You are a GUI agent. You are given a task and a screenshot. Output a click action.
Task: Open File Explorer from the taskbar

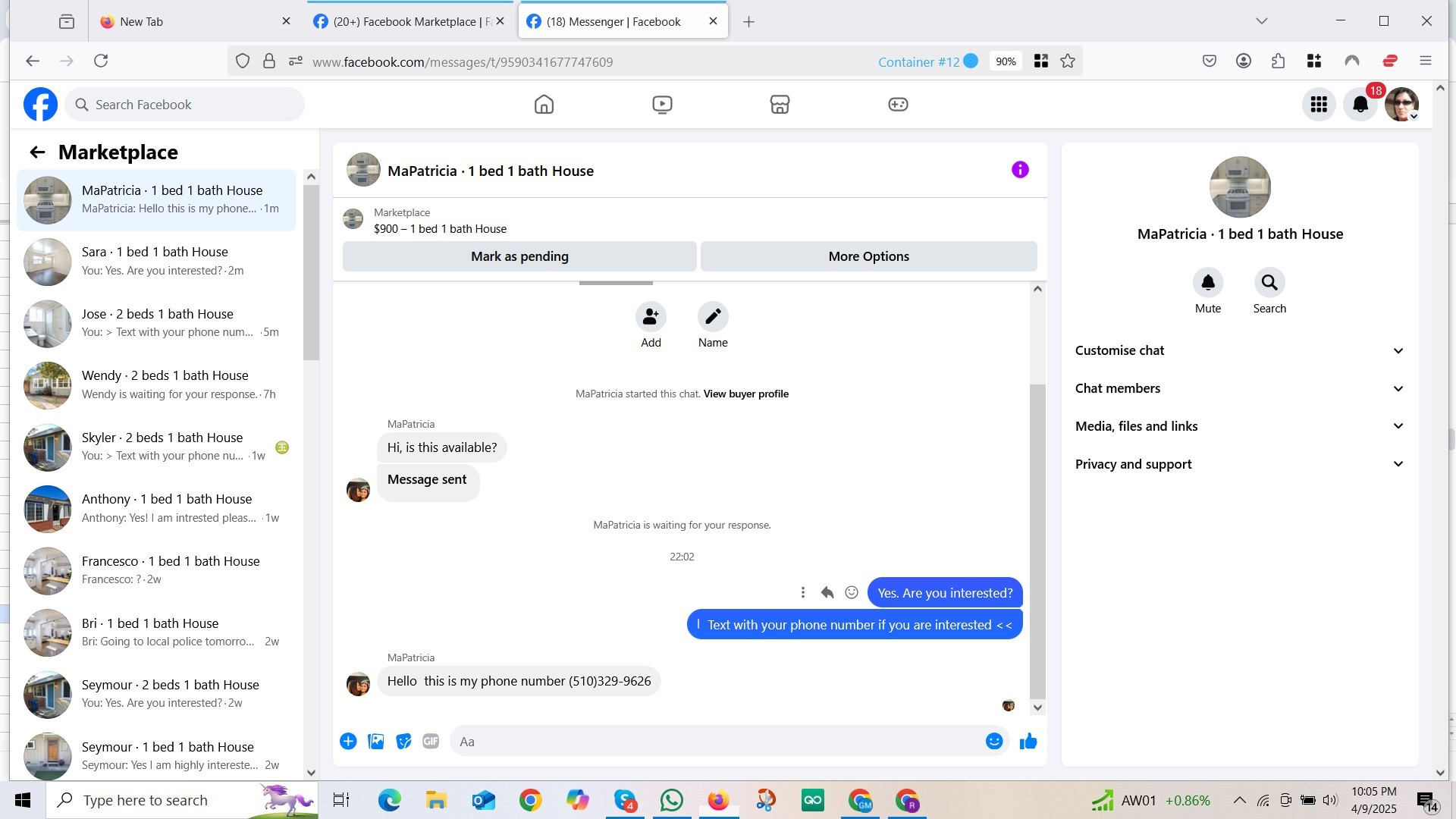436,801
